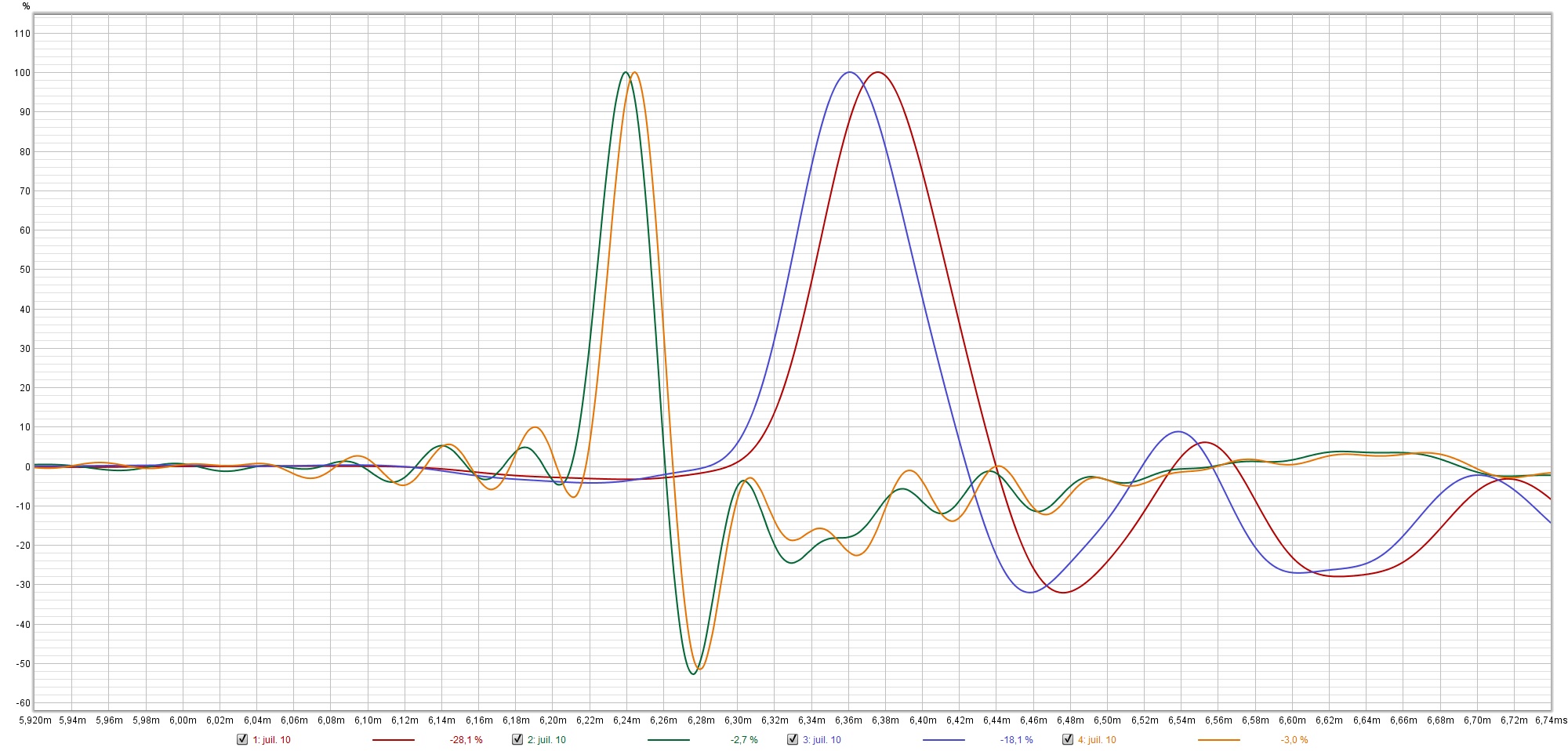Uncheck the '1: juil. 10' trace checkbox

[242, 739]
